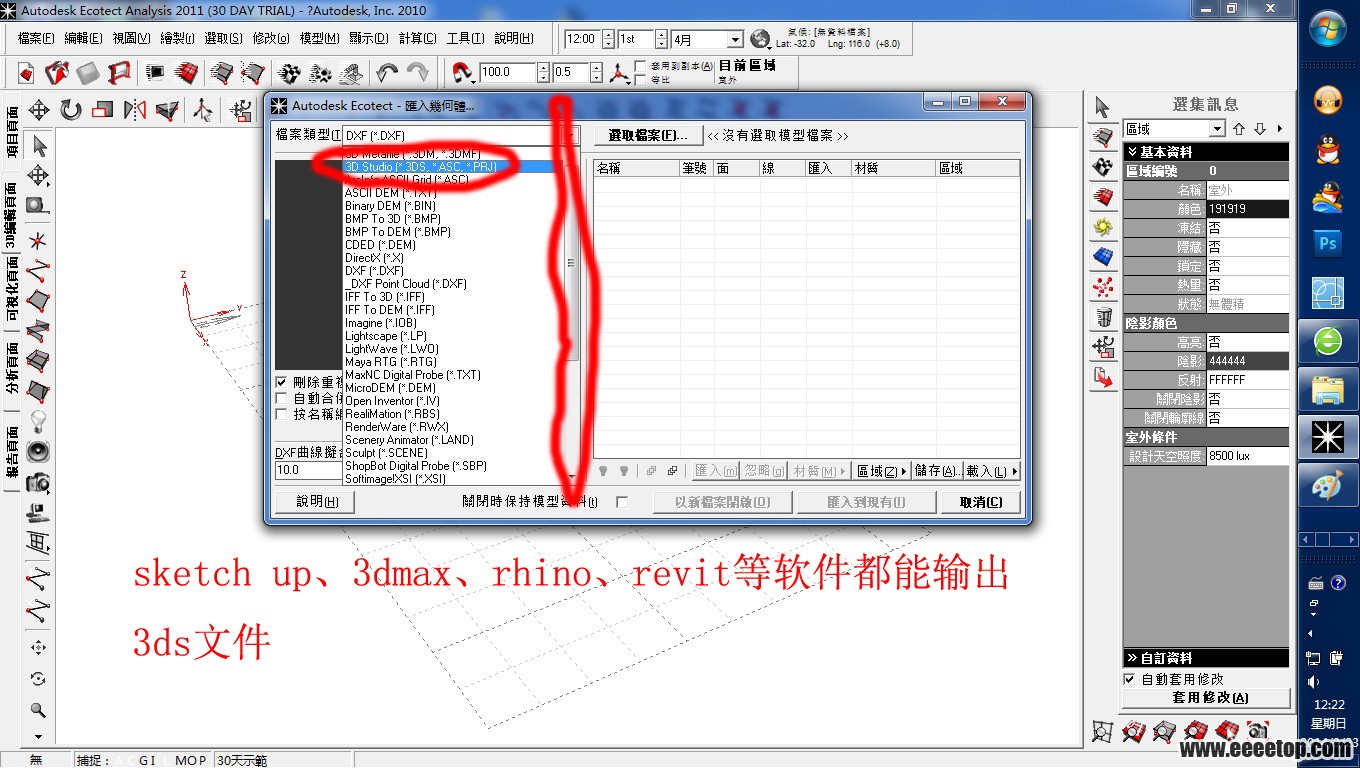Open the 工具(T) menu
Screen dimensions: 1360x768
(x=465, y=38)
